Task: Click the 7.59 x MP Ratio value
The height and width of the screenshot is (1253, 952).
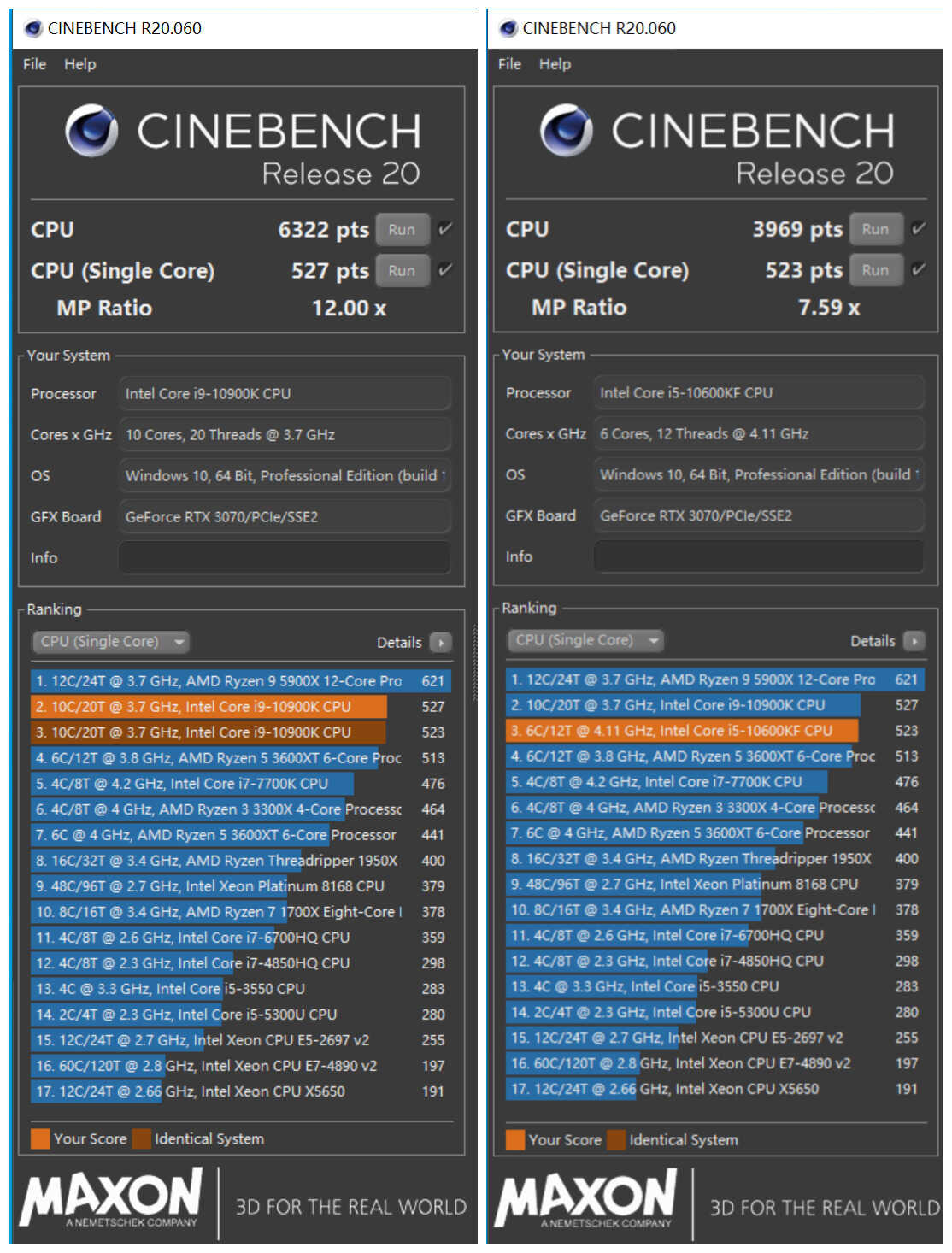Action: point(829,308)
